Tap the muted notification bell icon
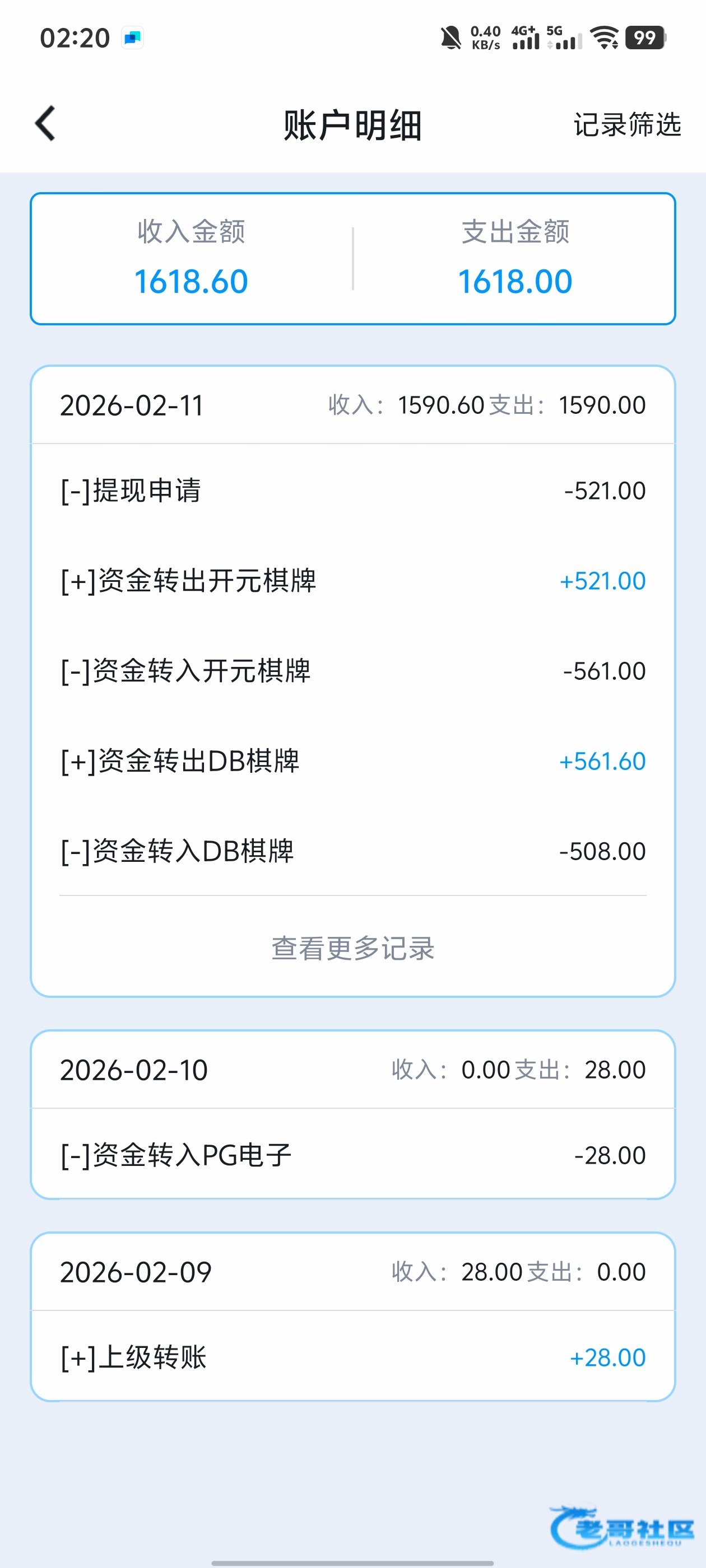 click(450, 38)
